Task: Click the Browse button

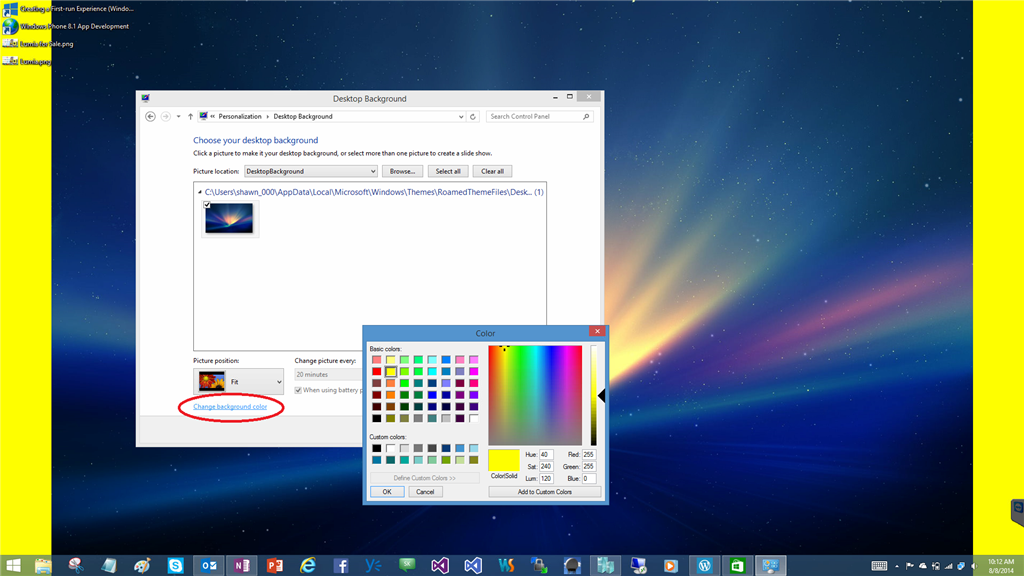Action: (402, 171)
